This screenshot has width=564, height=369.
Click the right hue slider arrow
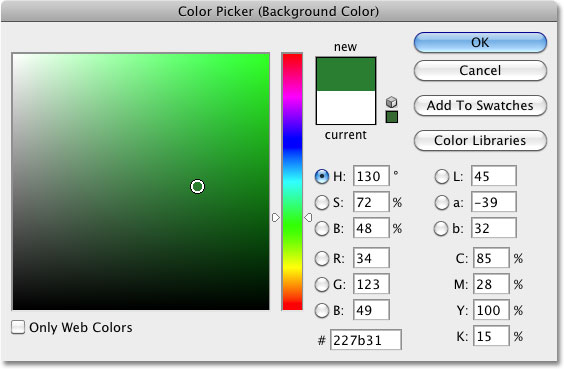[308, 218]
